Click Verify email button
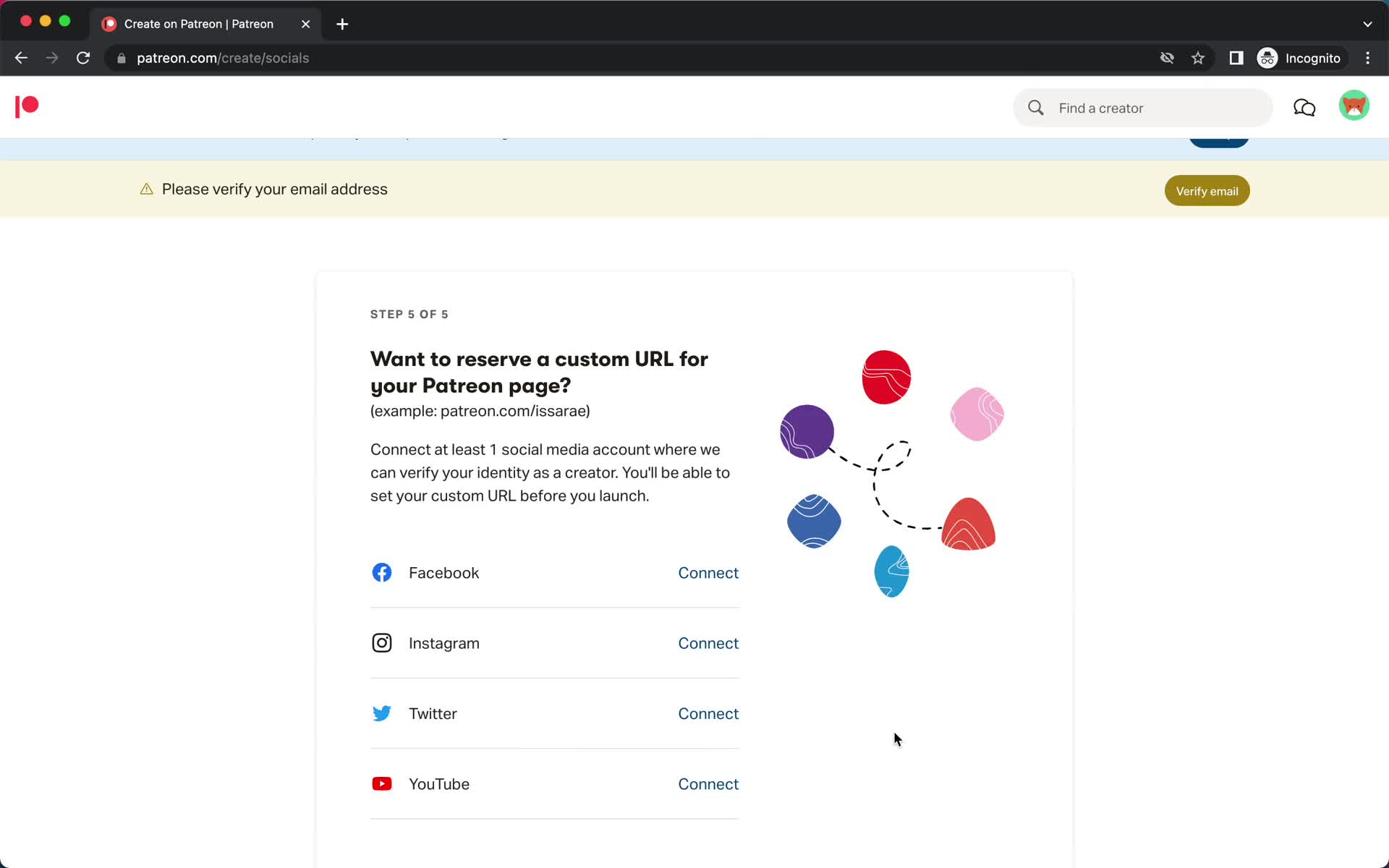 pyautogui.click(x=1207, y=190)
